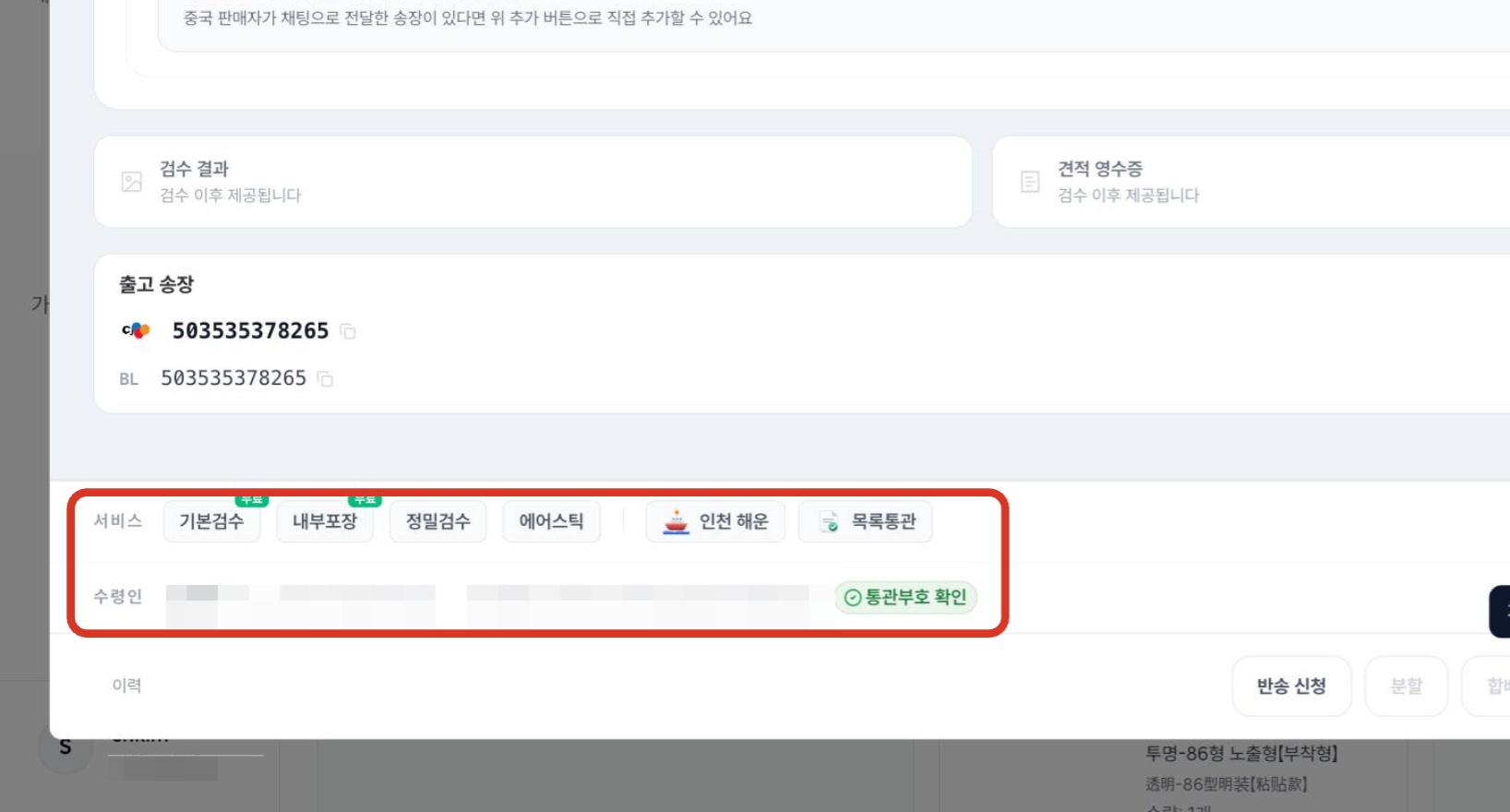Copy the bold outbound tracking number 503535378265

[x=348, y=331]
